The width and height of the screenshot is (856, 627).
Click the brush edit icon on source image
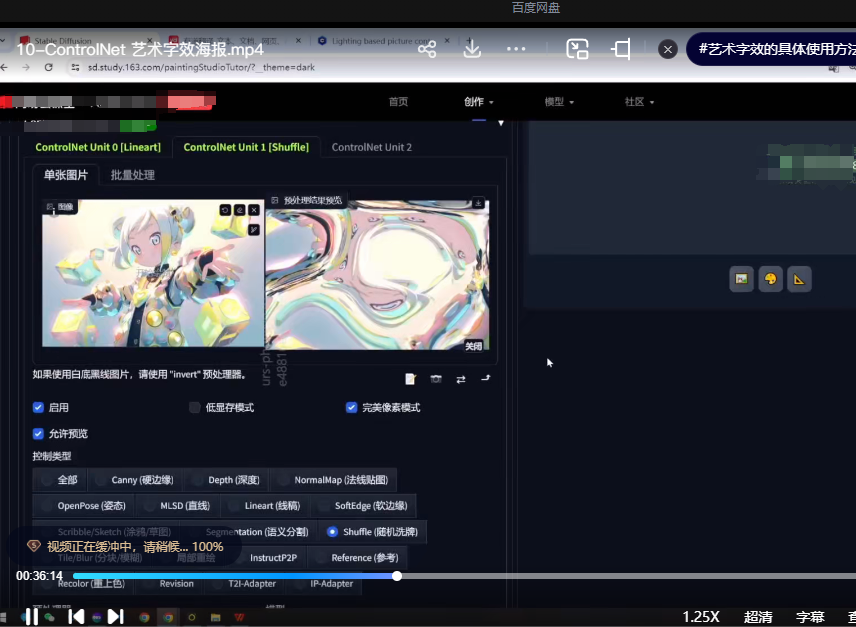click(x=254, y=230)
